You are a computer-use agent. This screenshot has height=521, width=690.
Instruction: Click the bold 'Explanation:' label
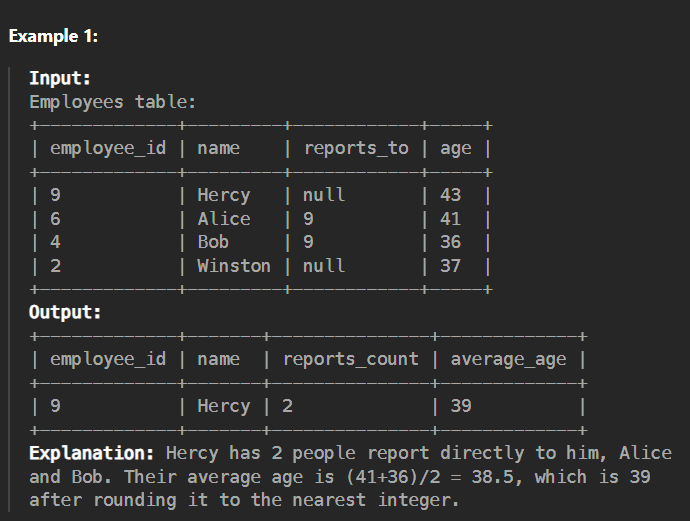tap(92, 453)
